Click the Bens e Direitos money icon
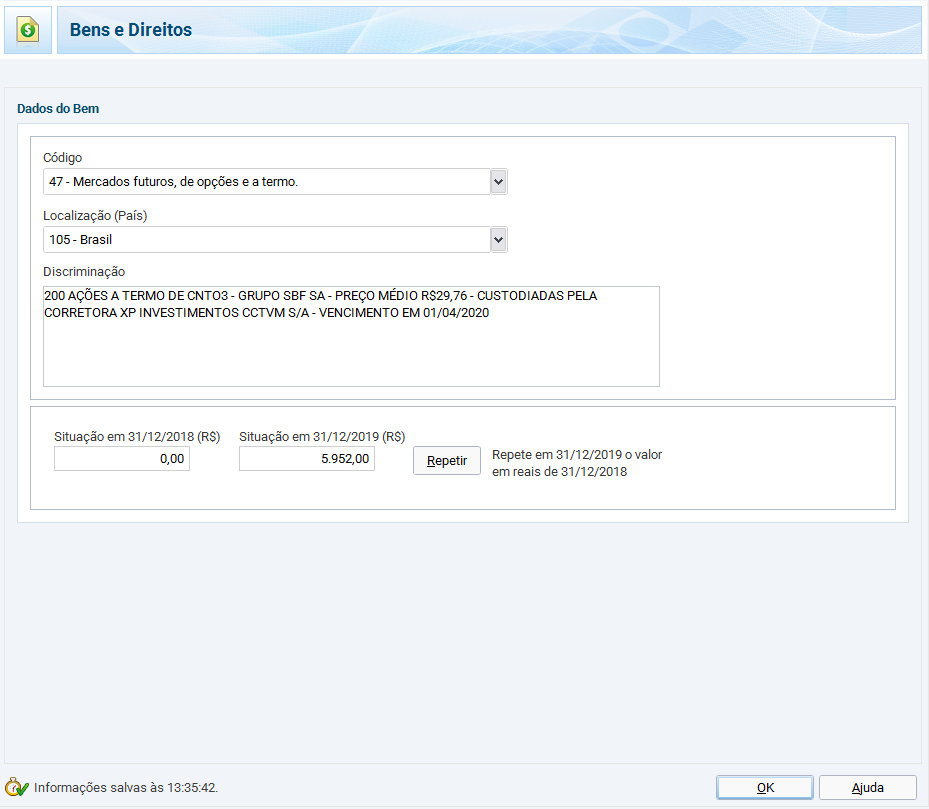 [x=27, y=30]
